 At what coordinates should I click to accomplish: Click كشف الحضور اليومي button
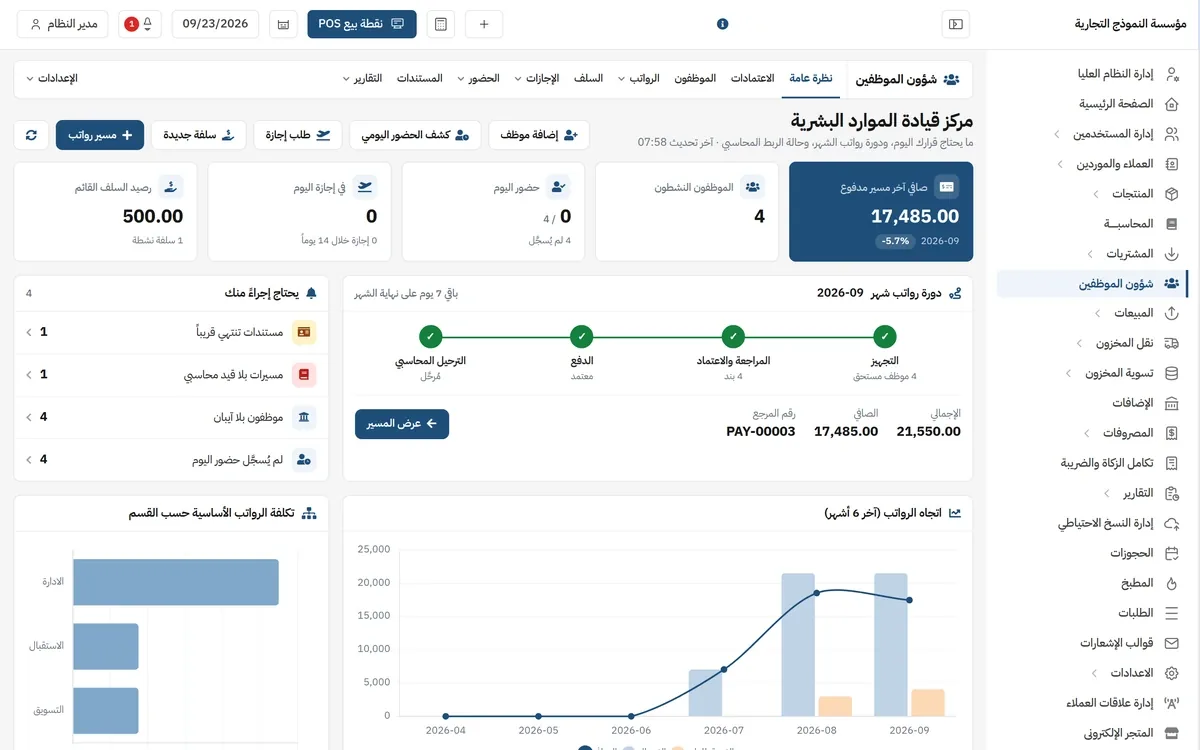pyautogui.click(x=415, y=134)
